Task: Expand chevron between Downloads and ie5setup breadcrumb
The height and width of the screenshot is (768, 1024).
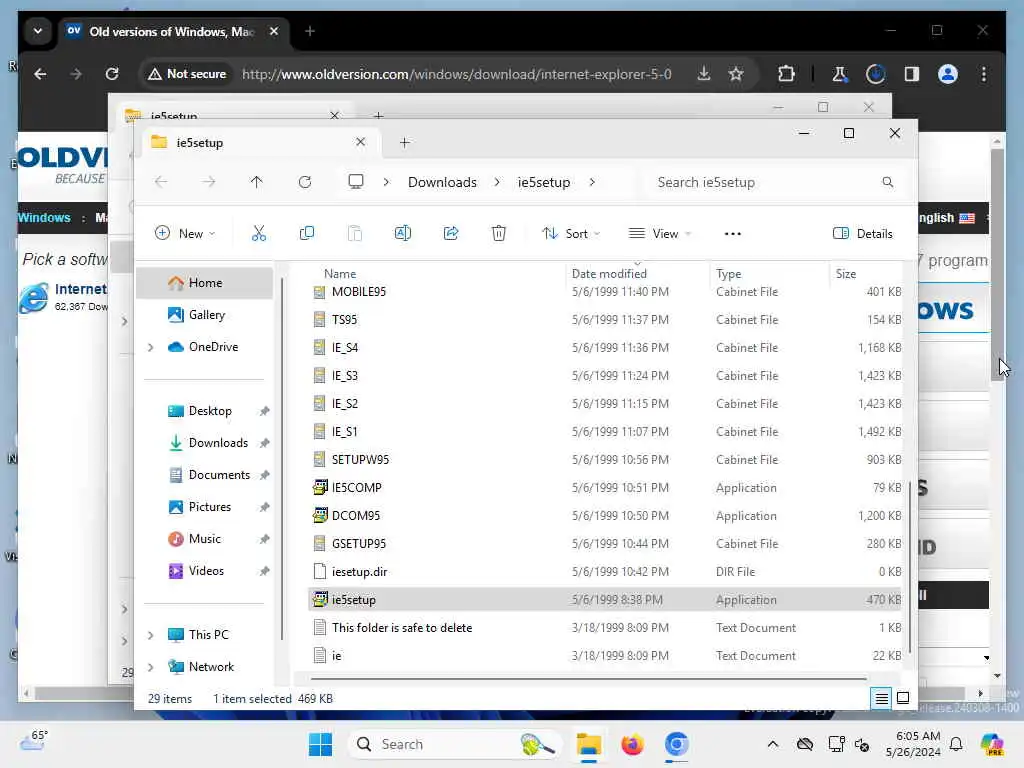Action: [x=497, y=182]
